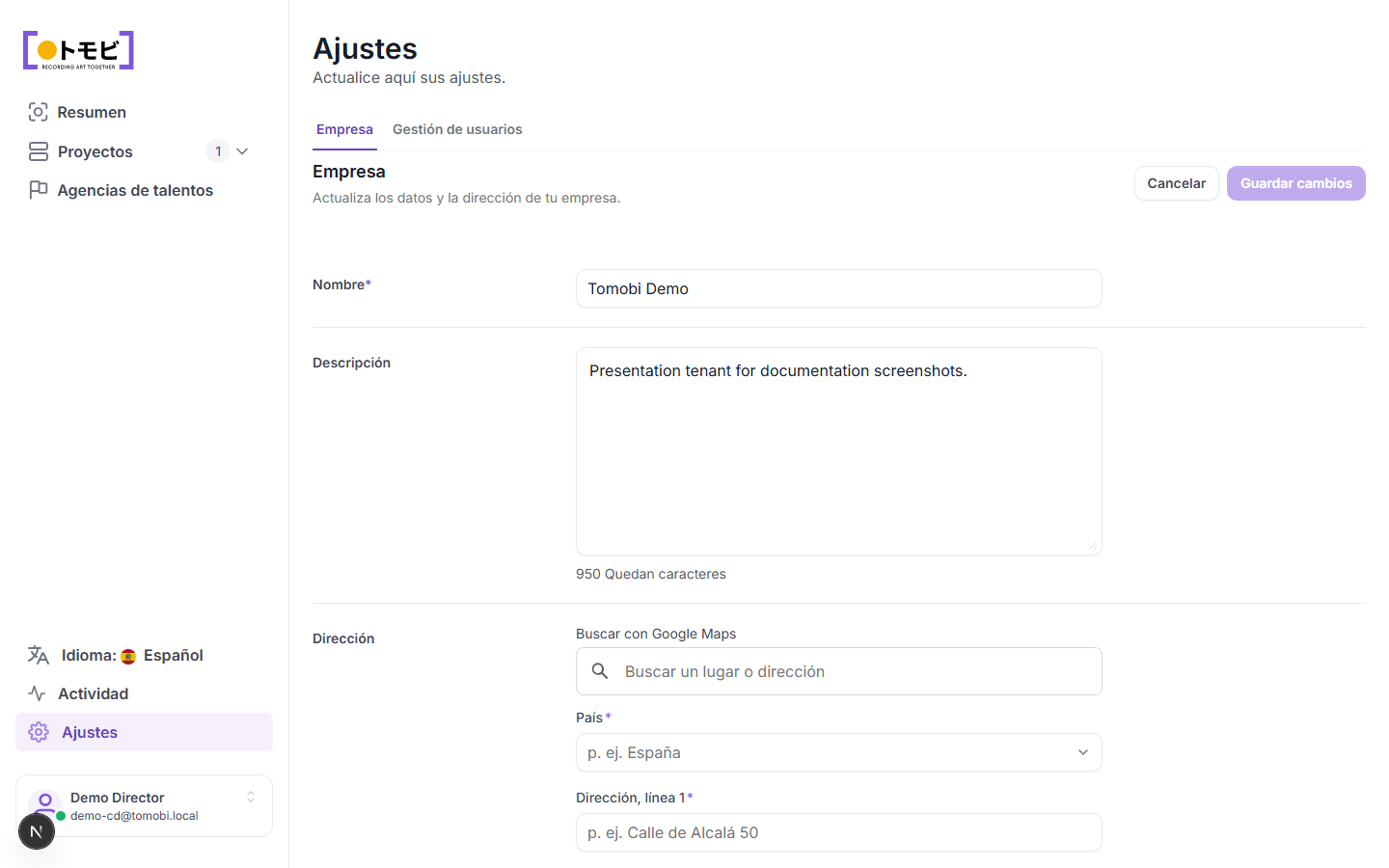Click the Actividad pulse icon
Image resolution: width=1389 pixels, height=868 pixels.
[x=38, y=693]
